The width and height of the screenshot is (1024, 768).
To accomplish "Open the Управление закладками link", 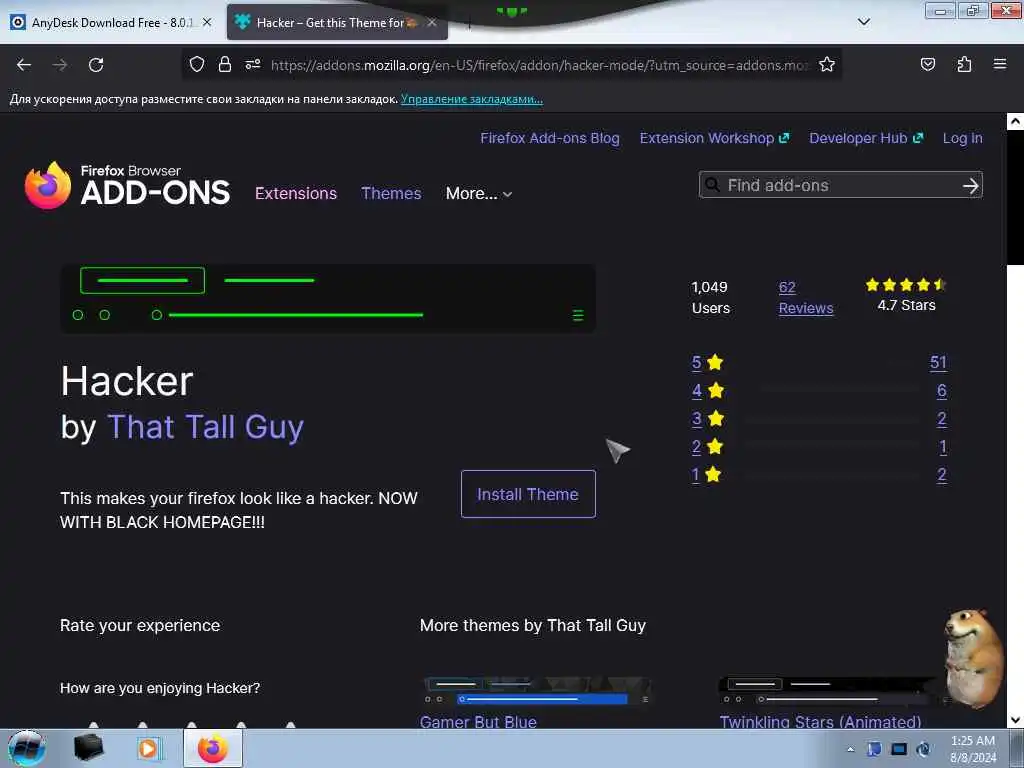I will pos(472,99).
